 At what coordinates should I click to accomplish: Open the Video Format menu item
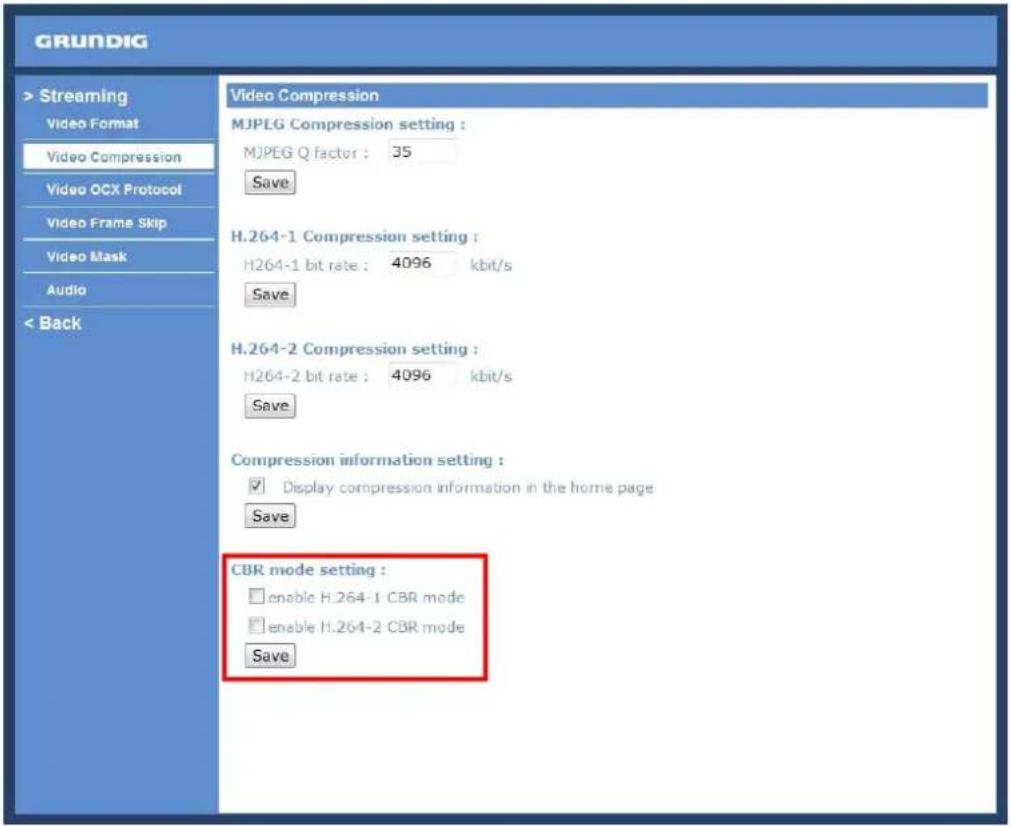pyautogui.click(x=92, y=123)
